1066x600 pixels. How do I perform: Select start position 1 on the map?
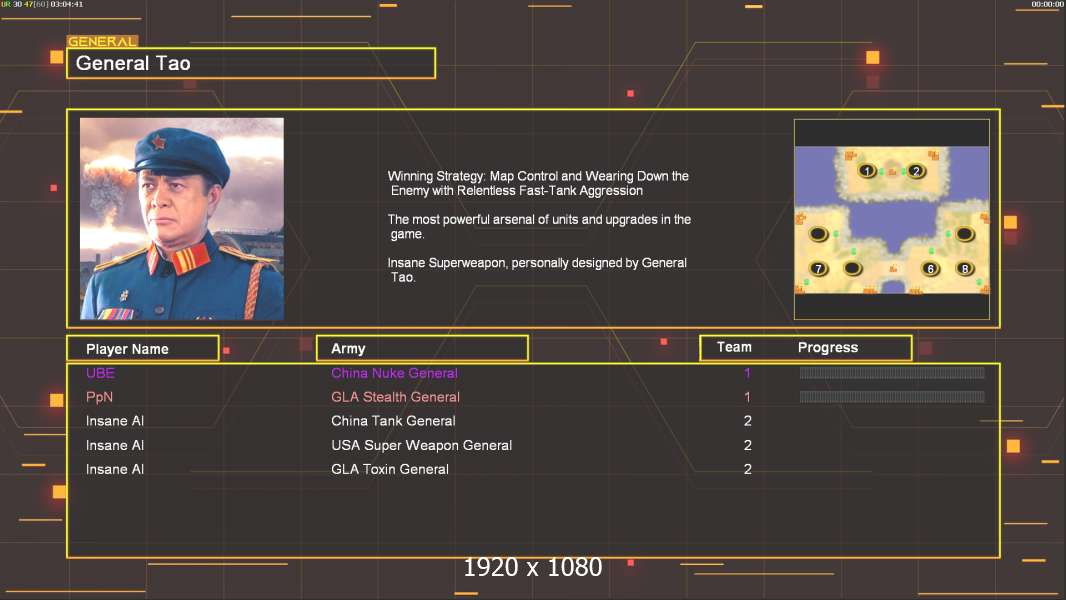[x=867, y=171]
